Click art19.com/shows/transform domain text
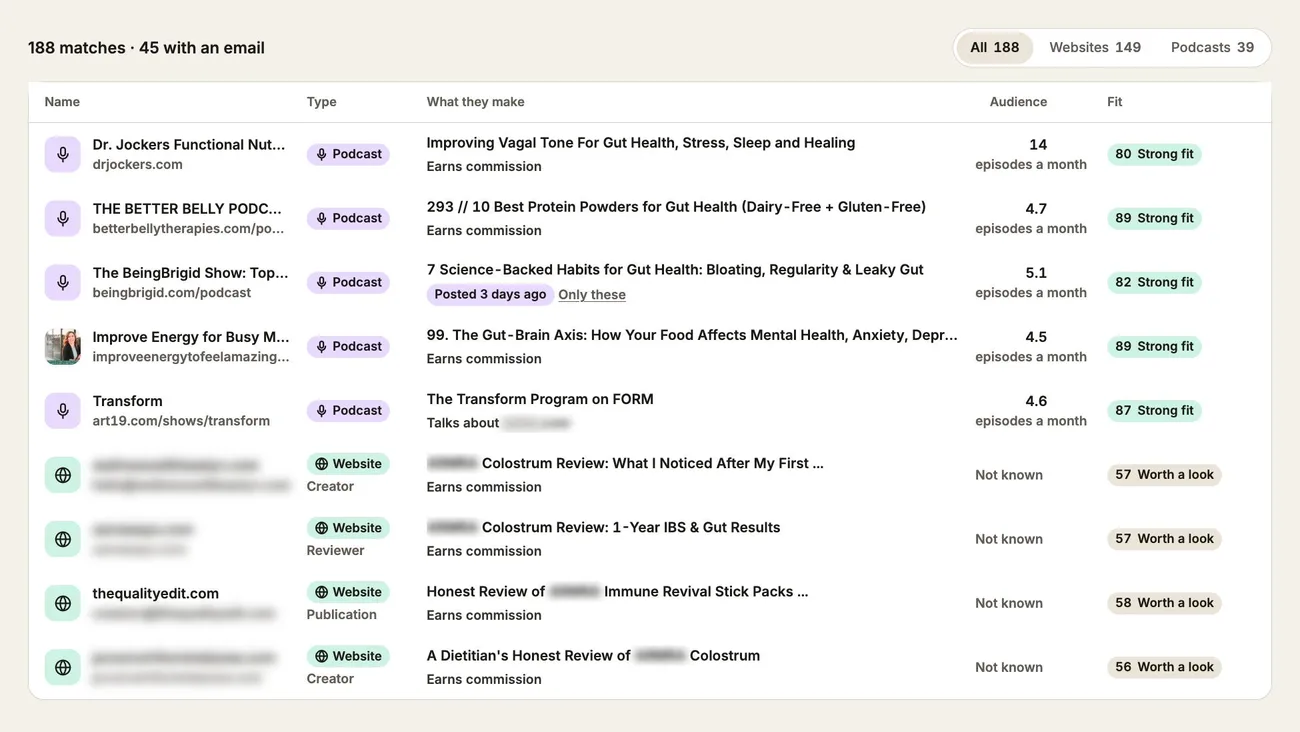 tap(181, 421)
